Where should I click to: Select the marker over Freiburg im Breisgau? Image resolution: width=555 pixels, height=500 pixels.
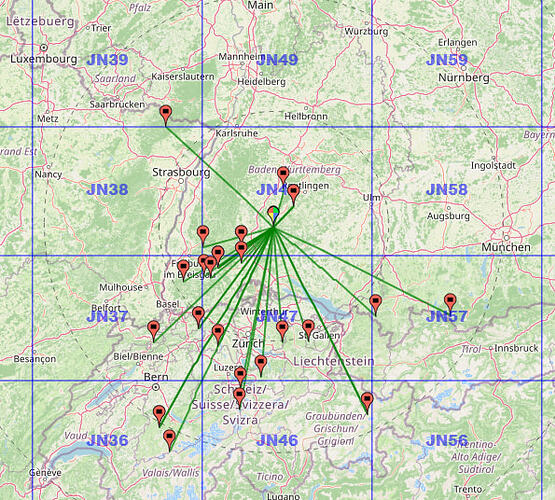183,270
